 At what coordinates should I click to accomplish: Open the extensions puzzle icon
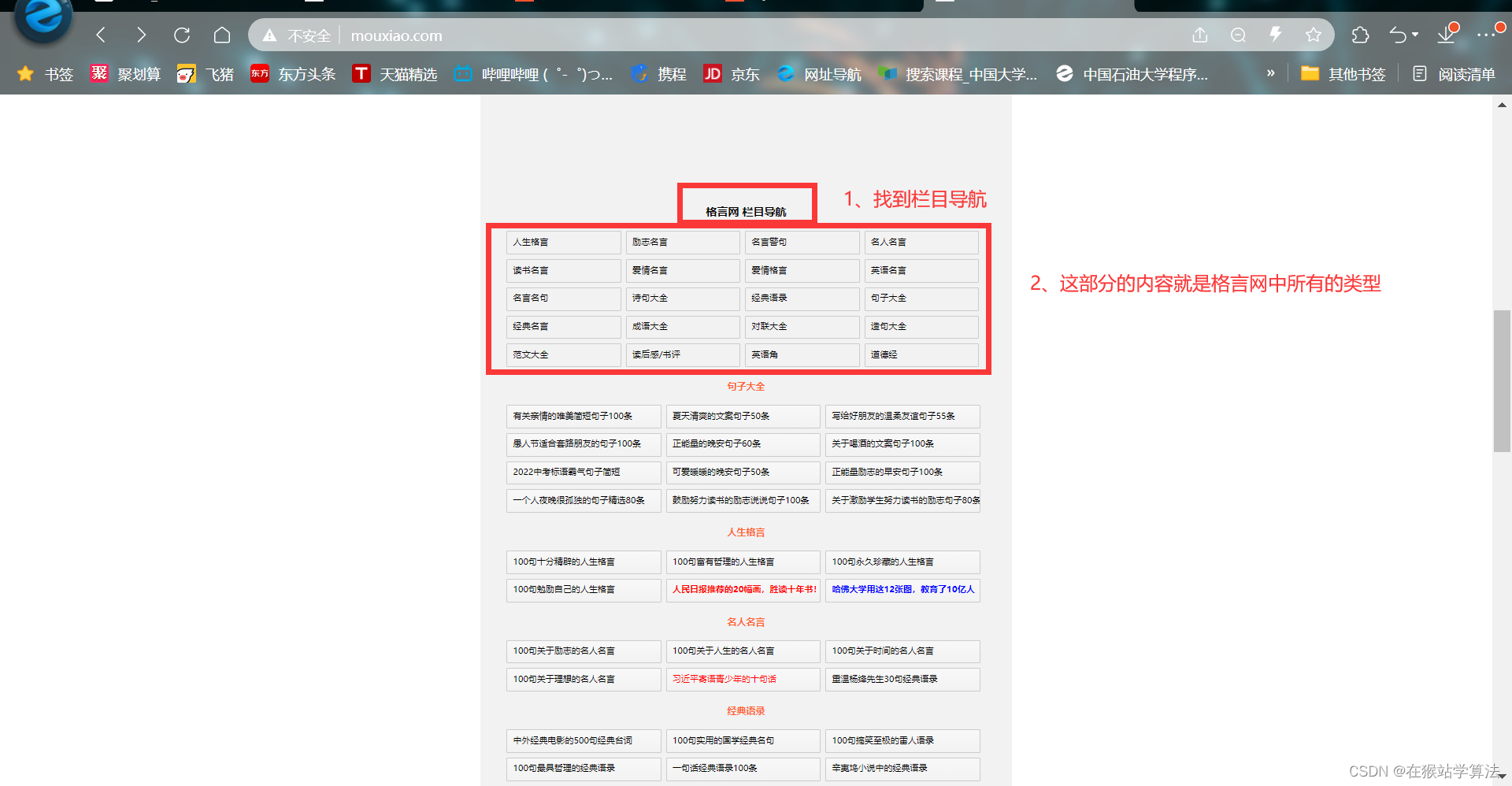coord(1360,35)
